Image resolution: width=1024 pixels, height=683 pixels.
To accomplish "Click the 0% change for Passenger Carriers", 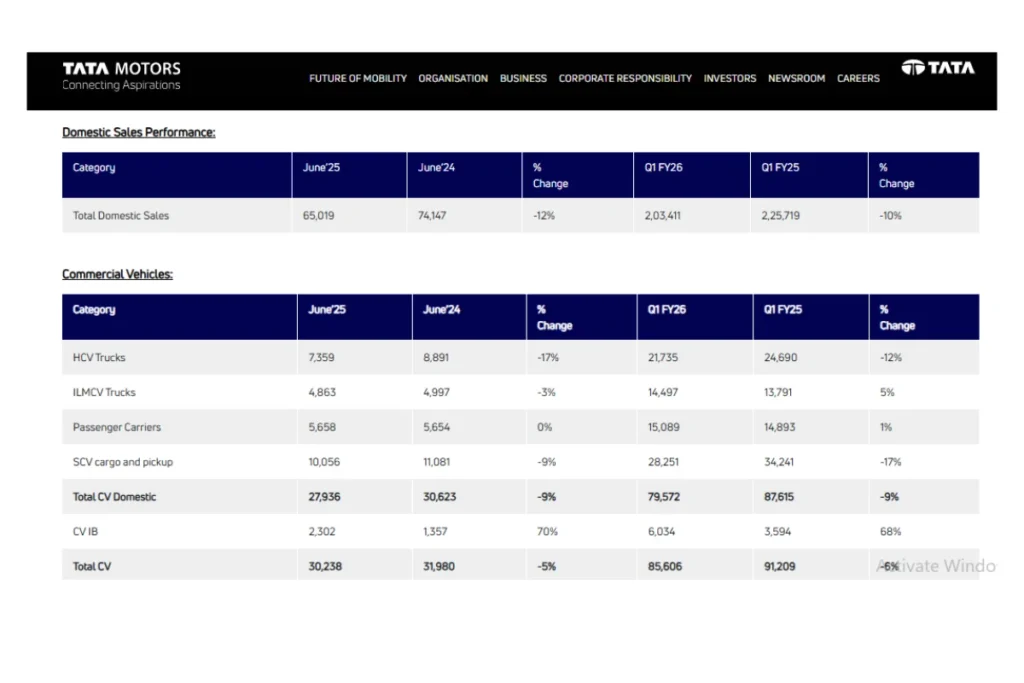I will (x=545, y=427).
